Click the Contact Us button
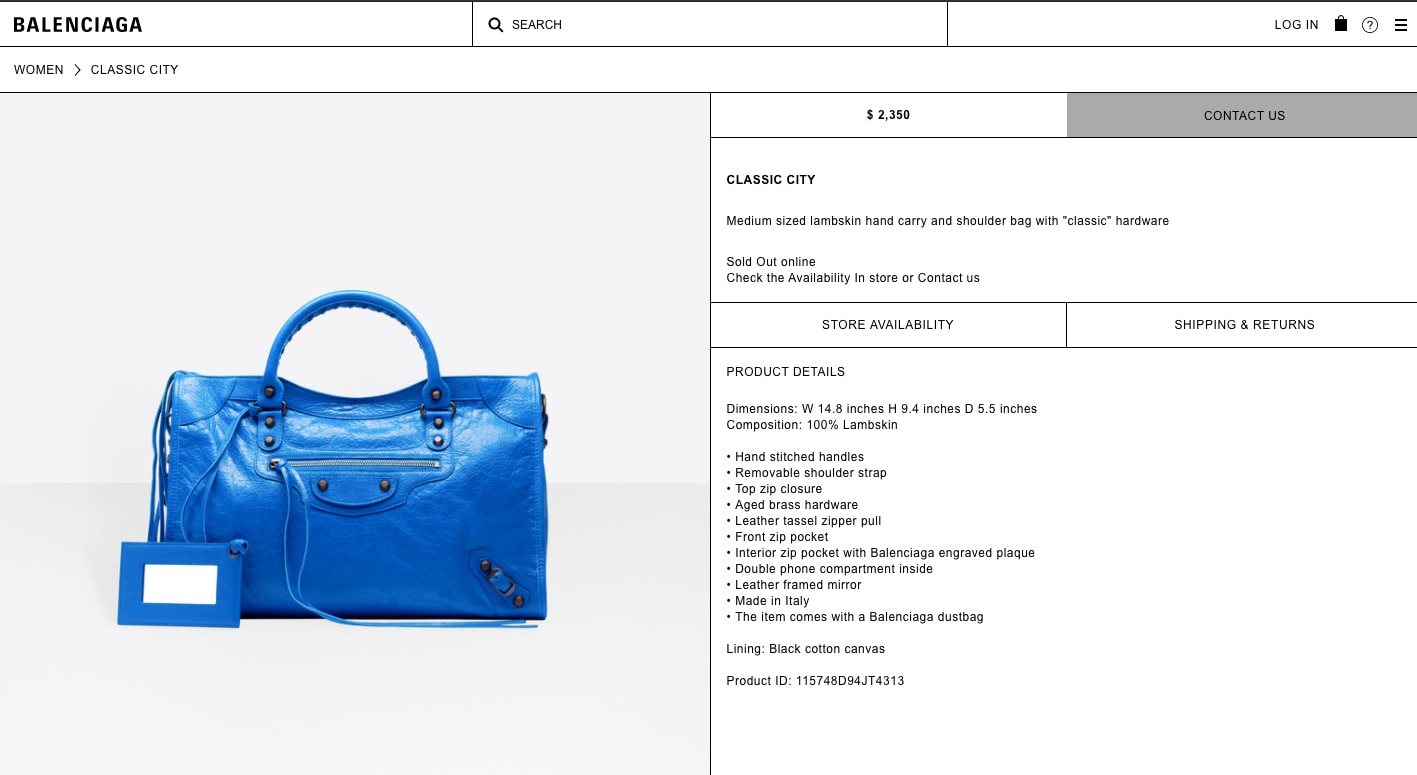 [1242, 115]
